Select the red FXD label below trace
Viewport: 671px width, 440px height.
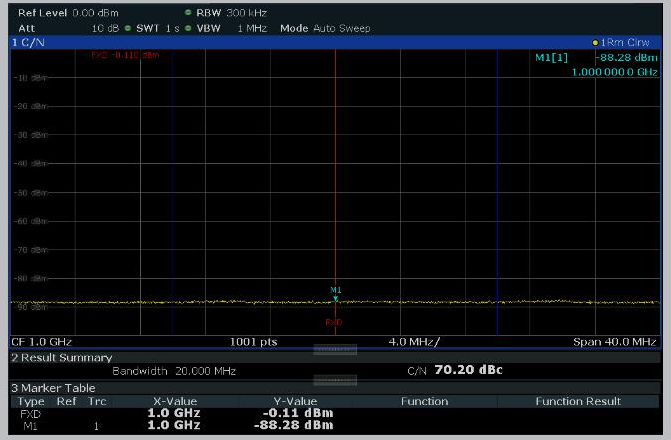334,322
